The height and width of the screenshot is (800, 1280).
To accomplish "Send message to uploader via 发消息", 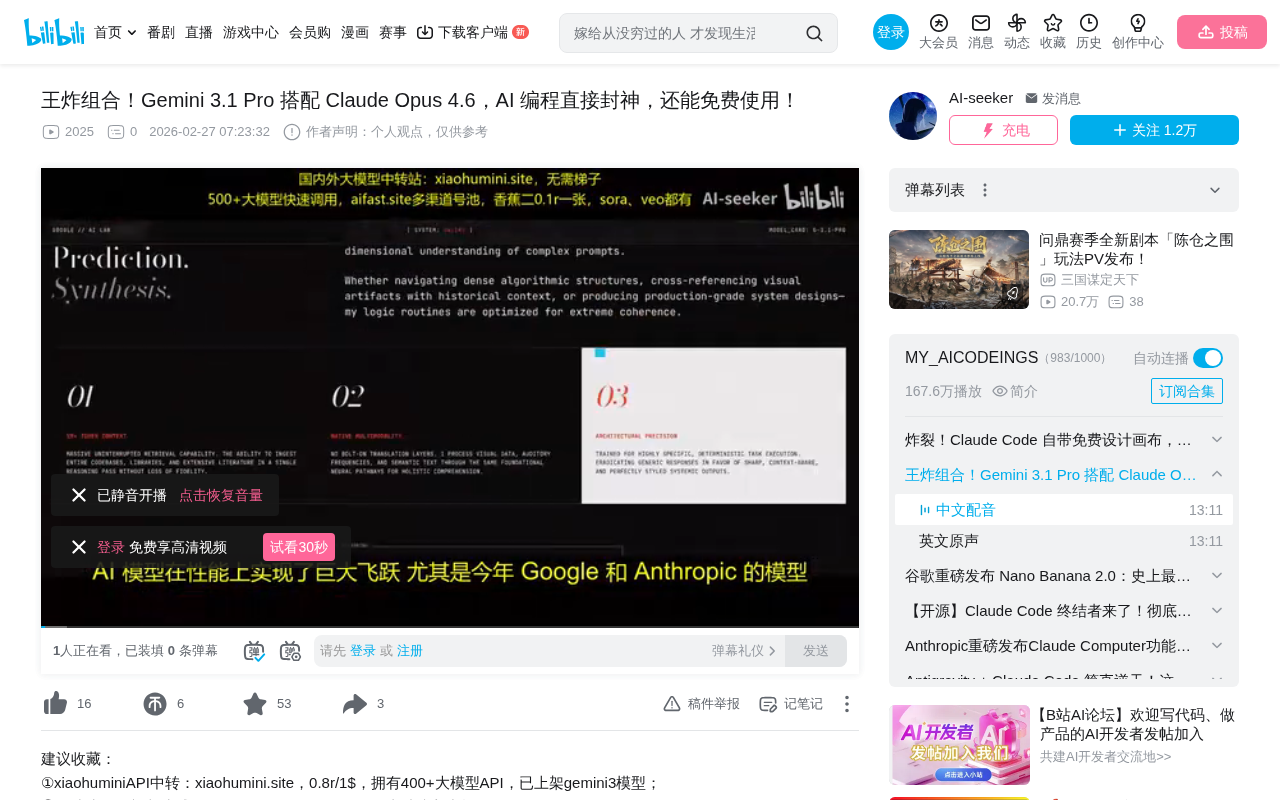I will tap(1053, 99).
